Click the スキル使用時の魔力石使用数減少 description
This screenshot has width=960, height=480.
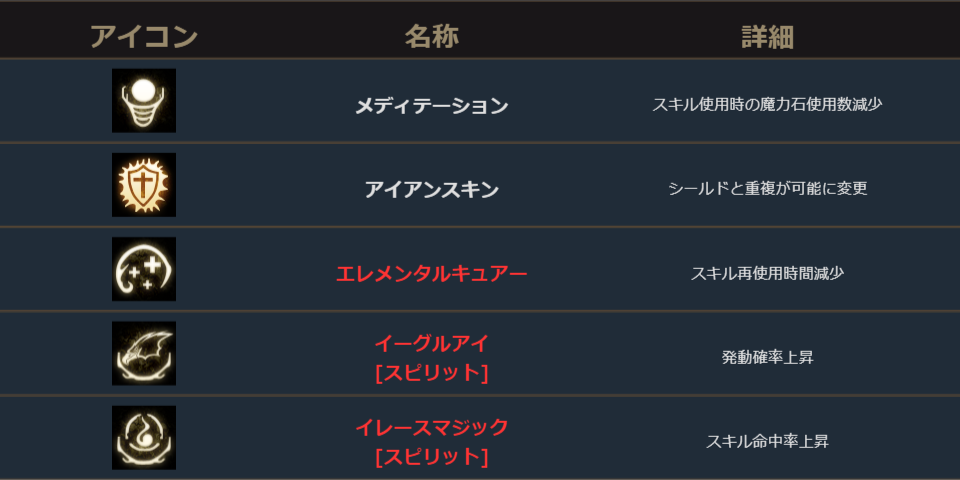[767, 104]
